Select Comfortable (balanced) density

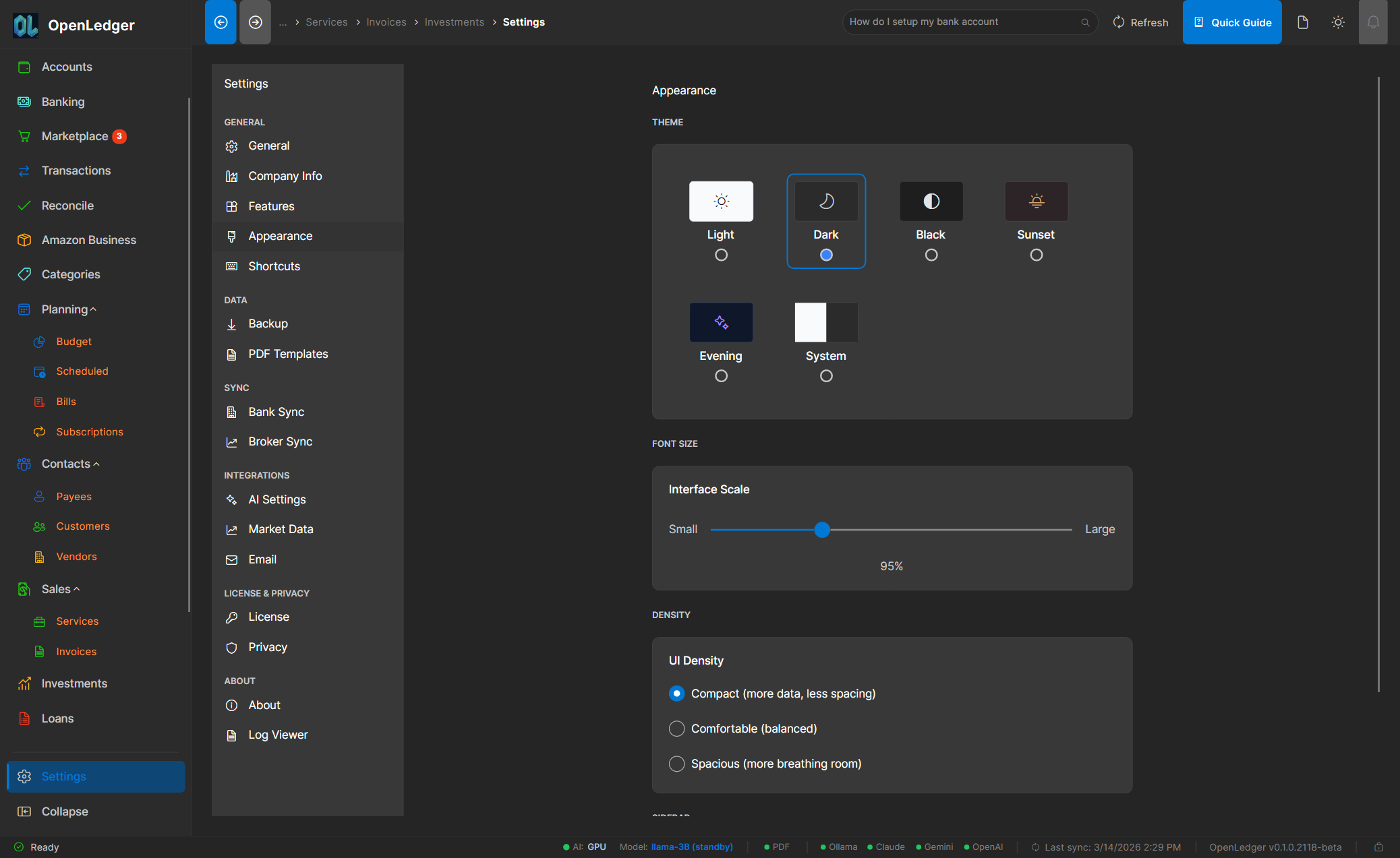pyautogui.click(x=676, y=728)
